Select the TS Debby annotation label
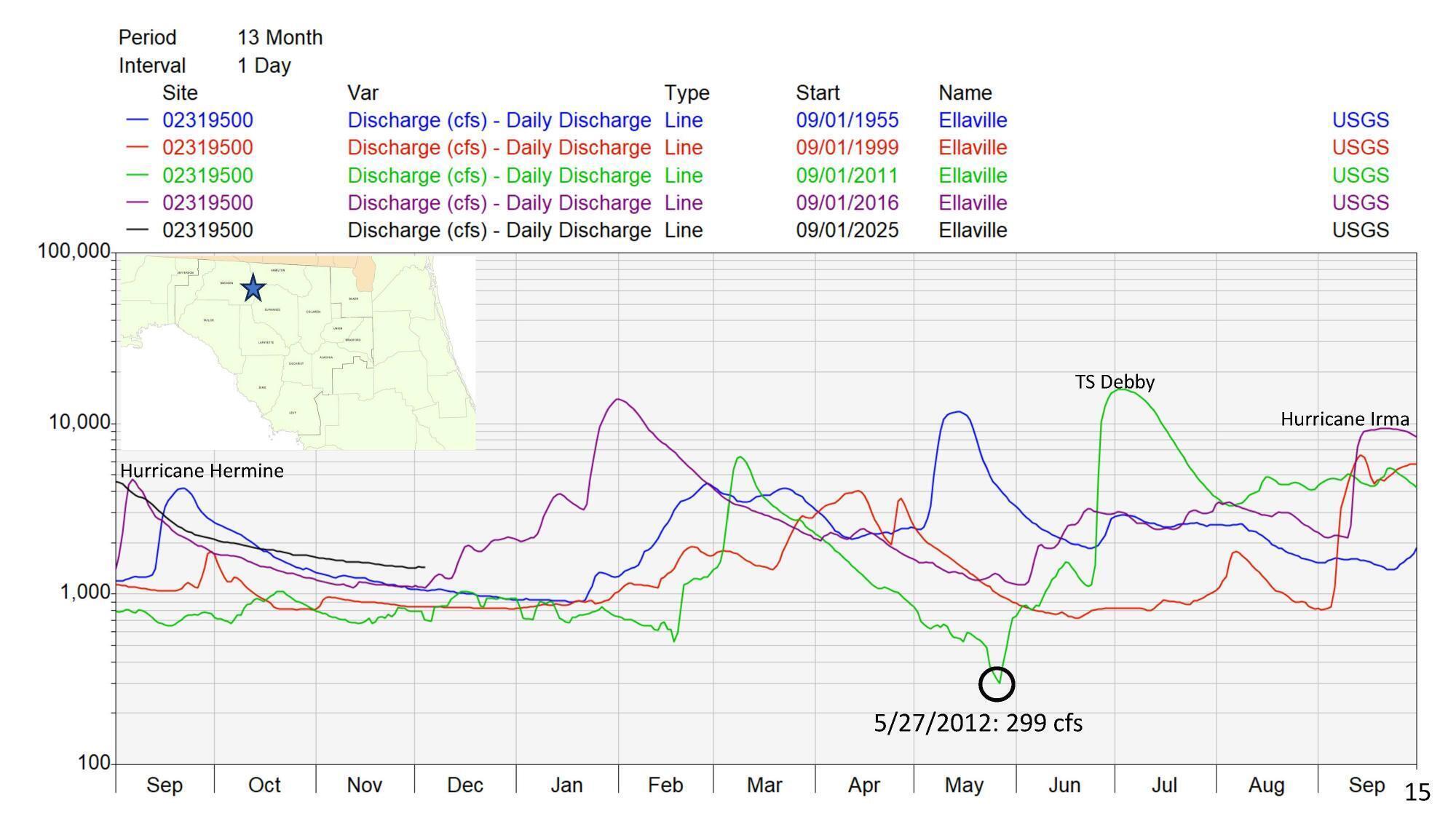 (1115, 382)
